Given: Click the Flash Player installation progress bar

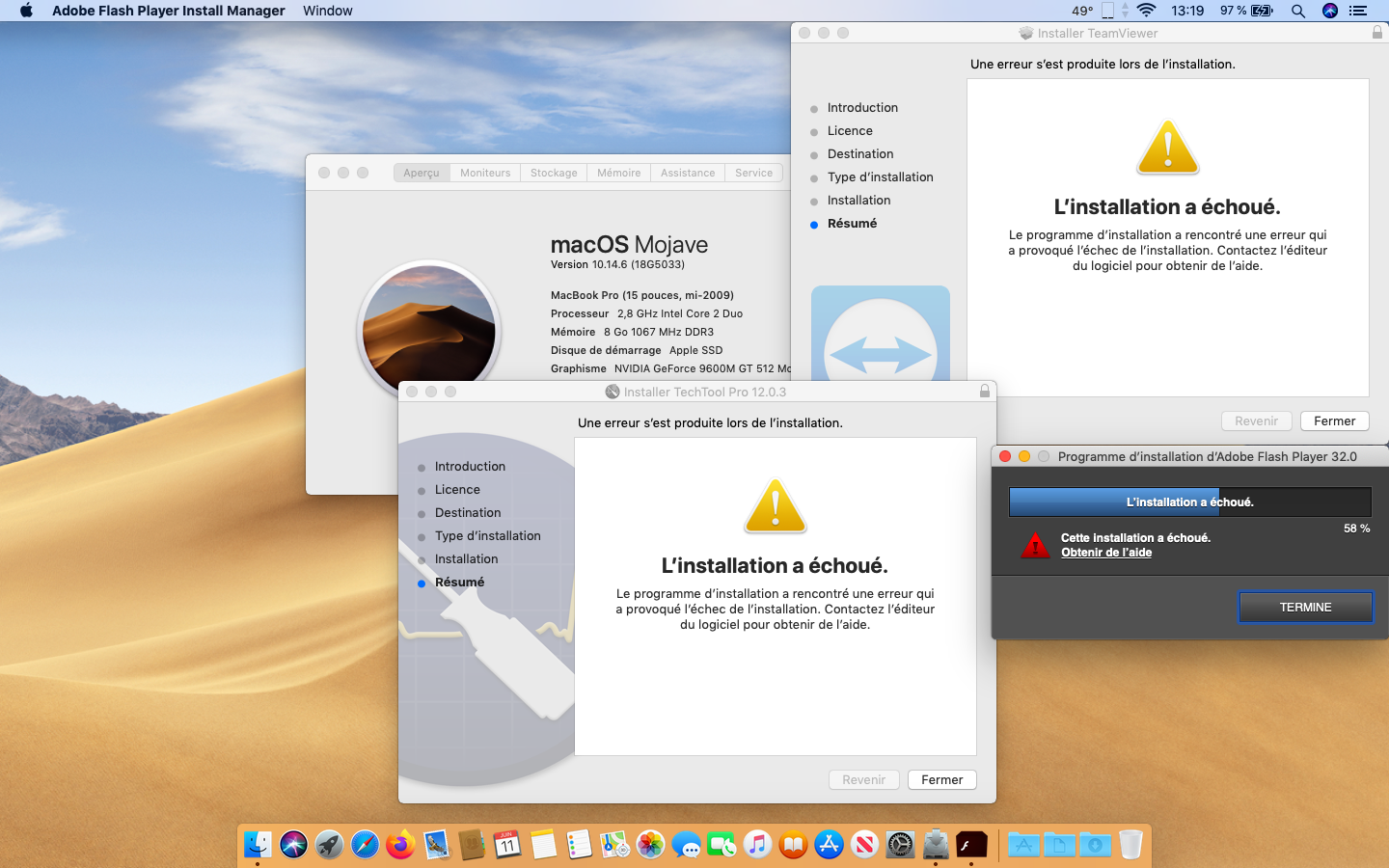Looking at the screenshot, I should click(1189, 502).
